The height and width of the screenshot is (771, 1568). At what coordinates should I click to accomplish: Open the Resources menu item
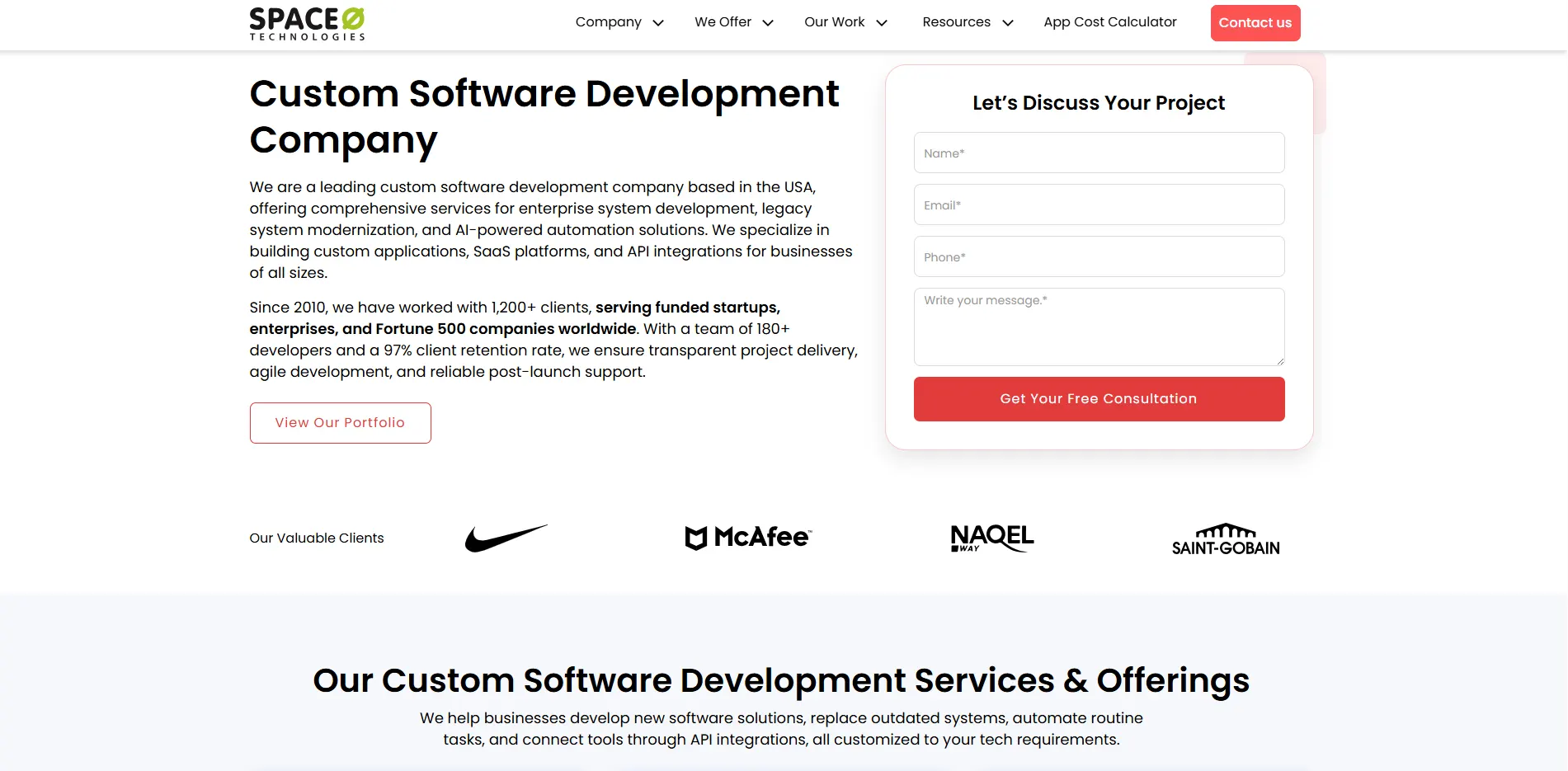coord(957,22)
